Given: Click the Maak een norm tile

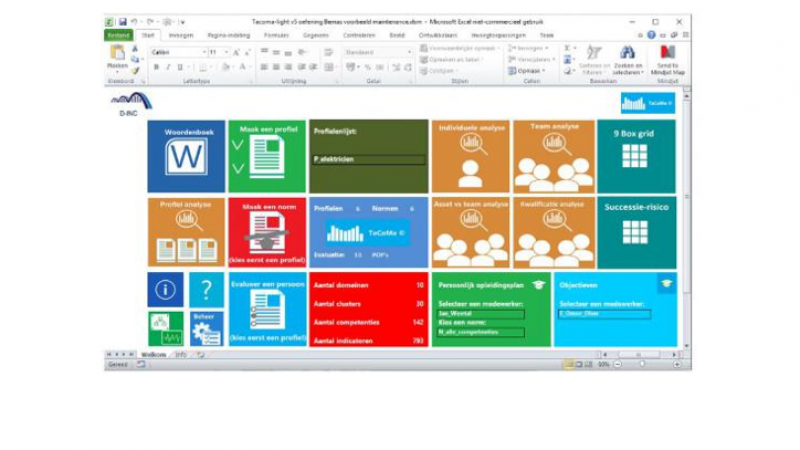Looking at the screenshot, I should coord(267,232).
